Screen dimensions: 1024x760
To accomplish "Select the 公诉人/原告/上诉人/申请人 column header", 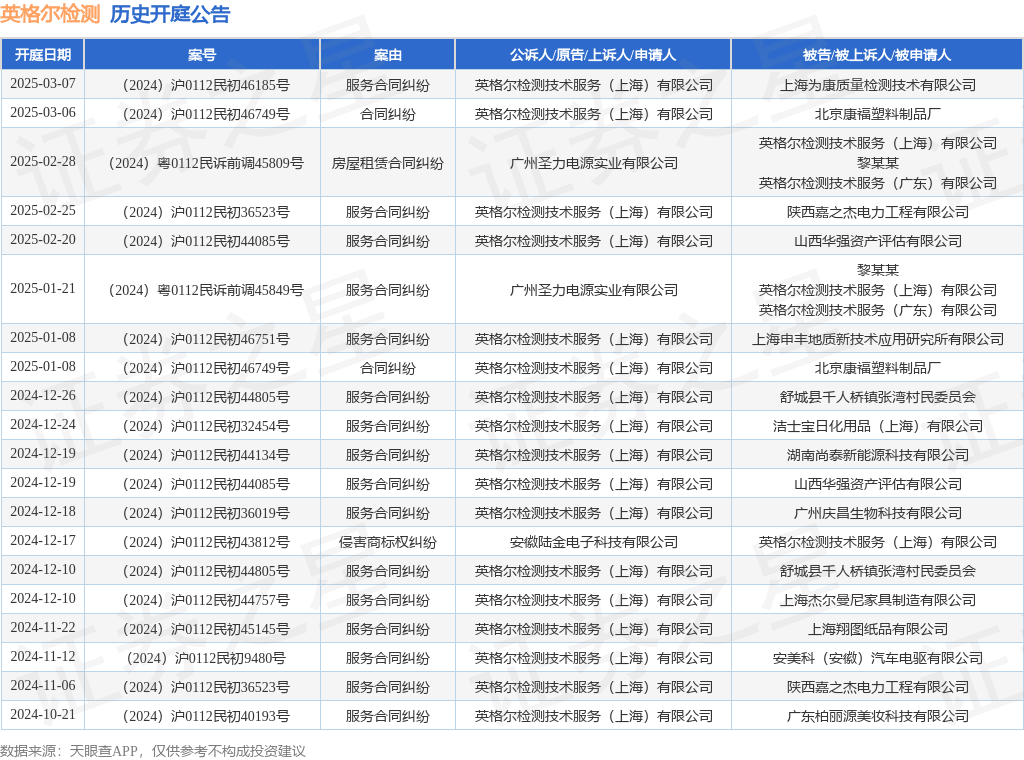I will pos(593,55).
